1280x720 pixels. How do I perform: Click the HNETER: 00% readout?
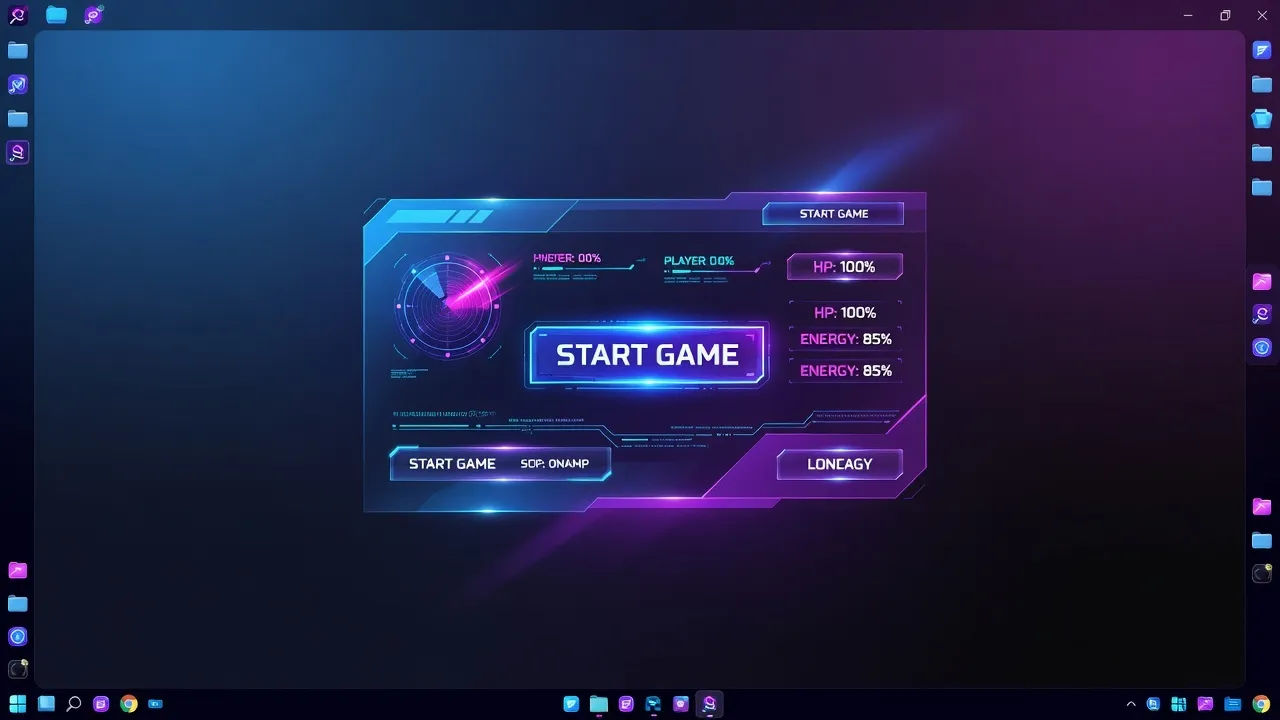click(567, 258)
